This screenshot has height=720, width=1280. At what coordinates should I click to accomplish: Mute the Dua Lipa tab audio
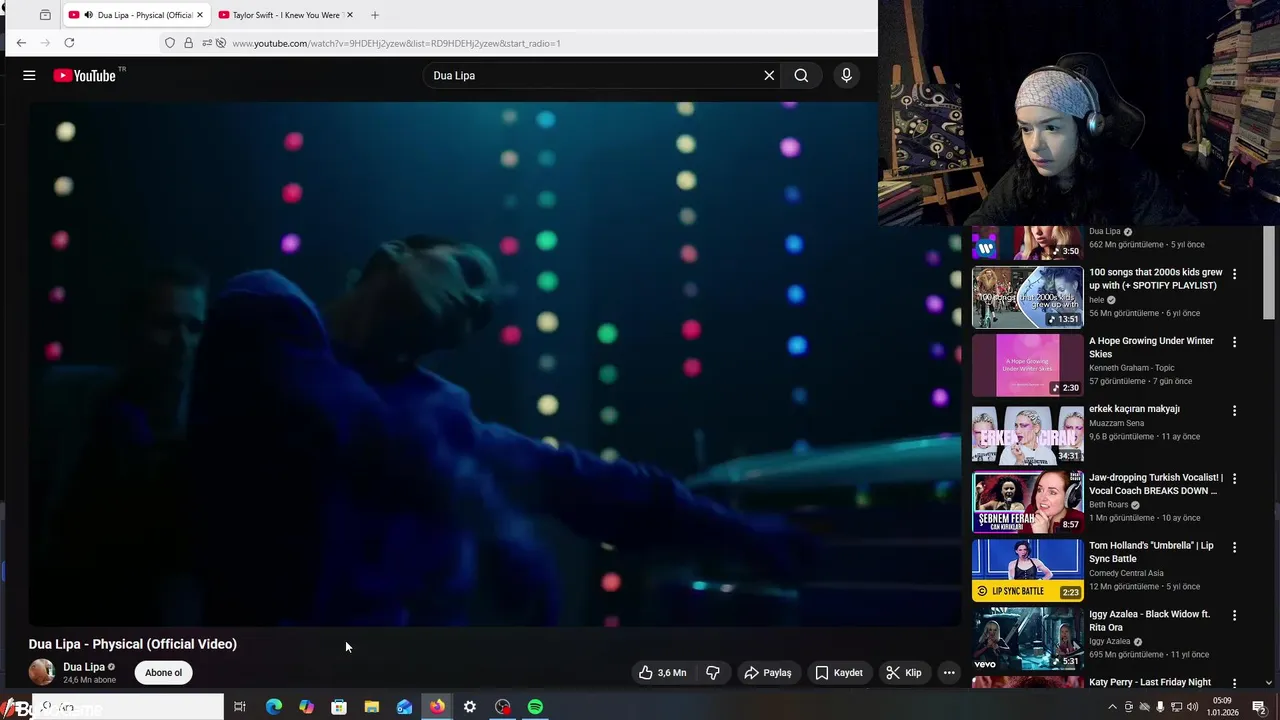tap(89, 15)
